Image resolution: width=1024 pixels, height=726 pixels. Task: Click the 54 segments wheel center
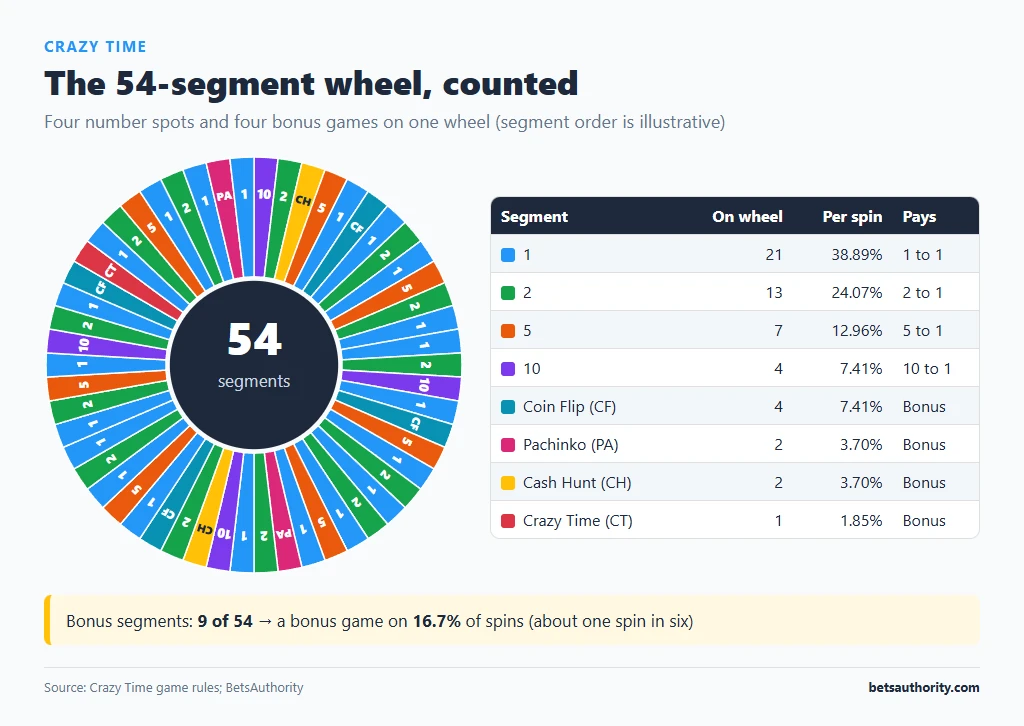[x=254, y=365]
